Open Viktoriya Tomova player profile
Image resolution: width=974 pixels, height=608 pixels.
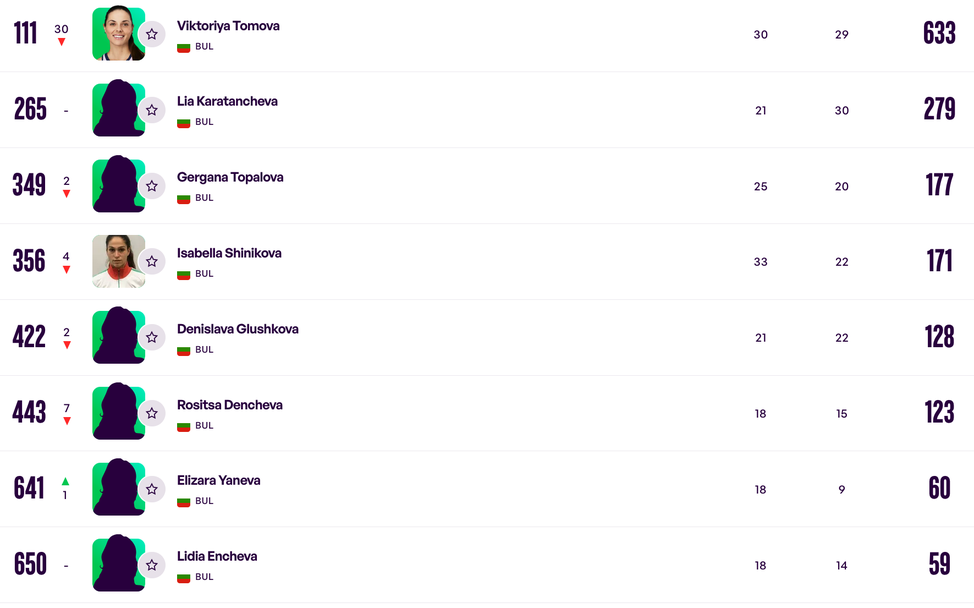pos(228,26)
